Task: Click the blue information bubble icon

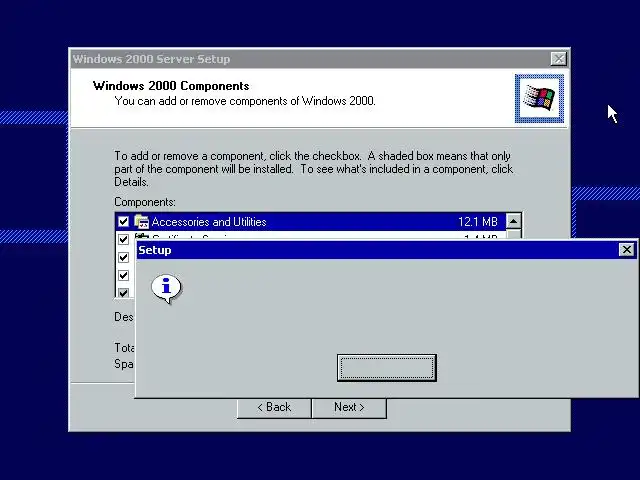Action: click(166, 289)
